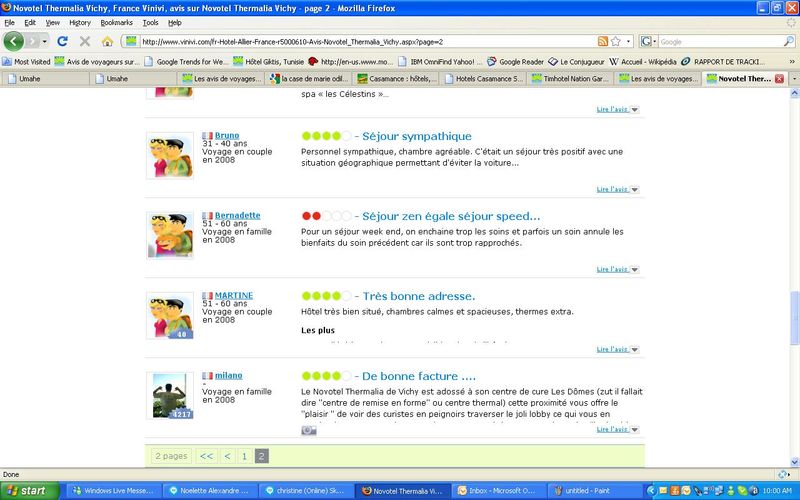Click the RSS feed icon in address bar
The width and height of the screenshot is (800, 500).
[x=603, y=42]
